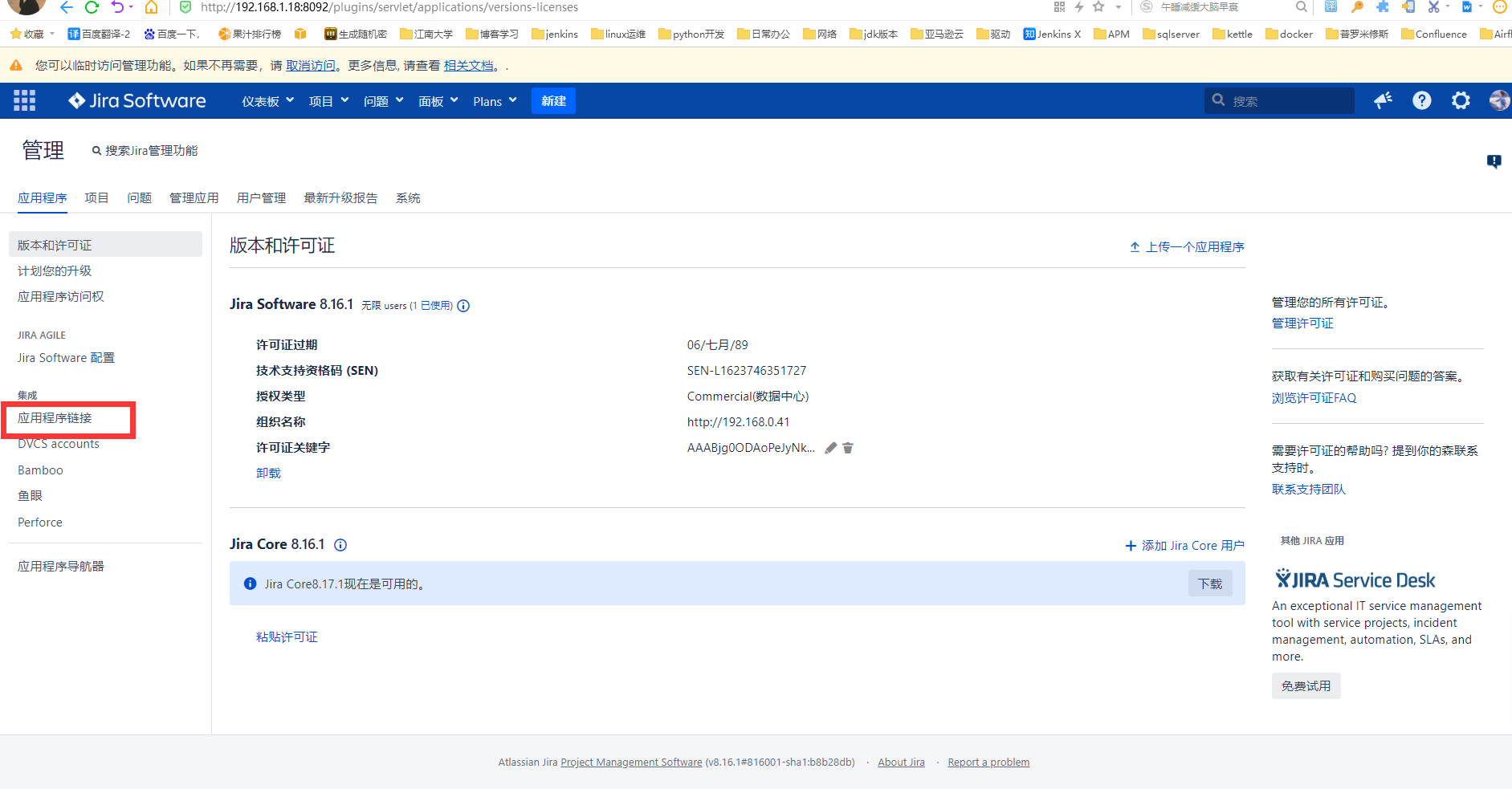This screenshot has height=789, width=1512.
Task: Click the 免费试用 button
Action: tap(1306, 685)
